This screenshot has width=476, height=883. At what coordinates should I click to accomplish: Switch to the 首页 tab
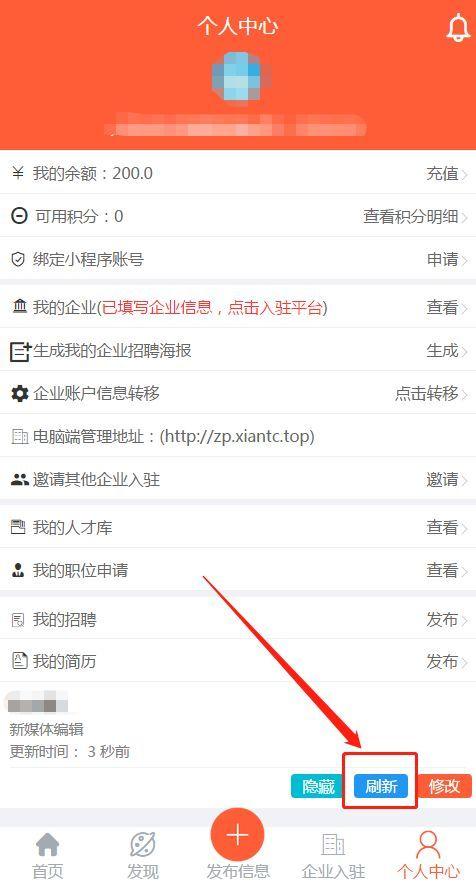pos(48,855)
